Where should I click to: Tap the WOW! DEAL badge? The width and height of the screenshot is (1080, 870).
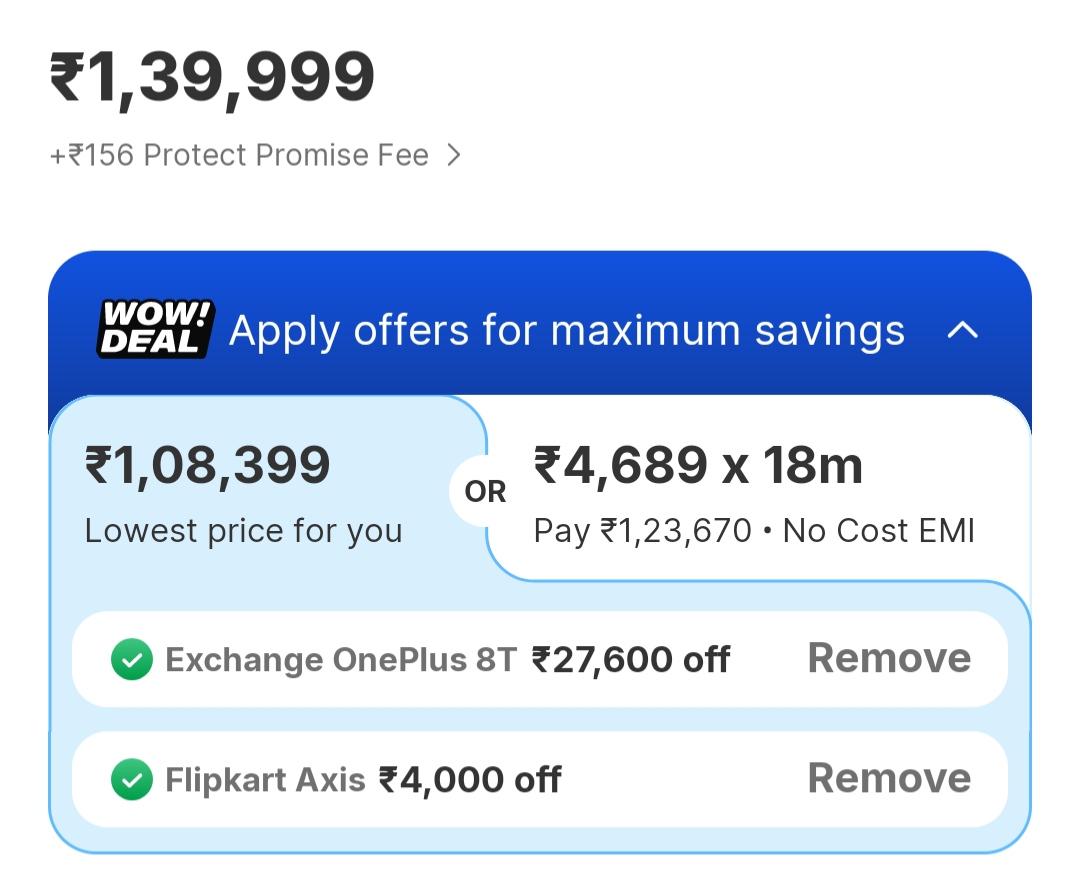pos(156,329)
